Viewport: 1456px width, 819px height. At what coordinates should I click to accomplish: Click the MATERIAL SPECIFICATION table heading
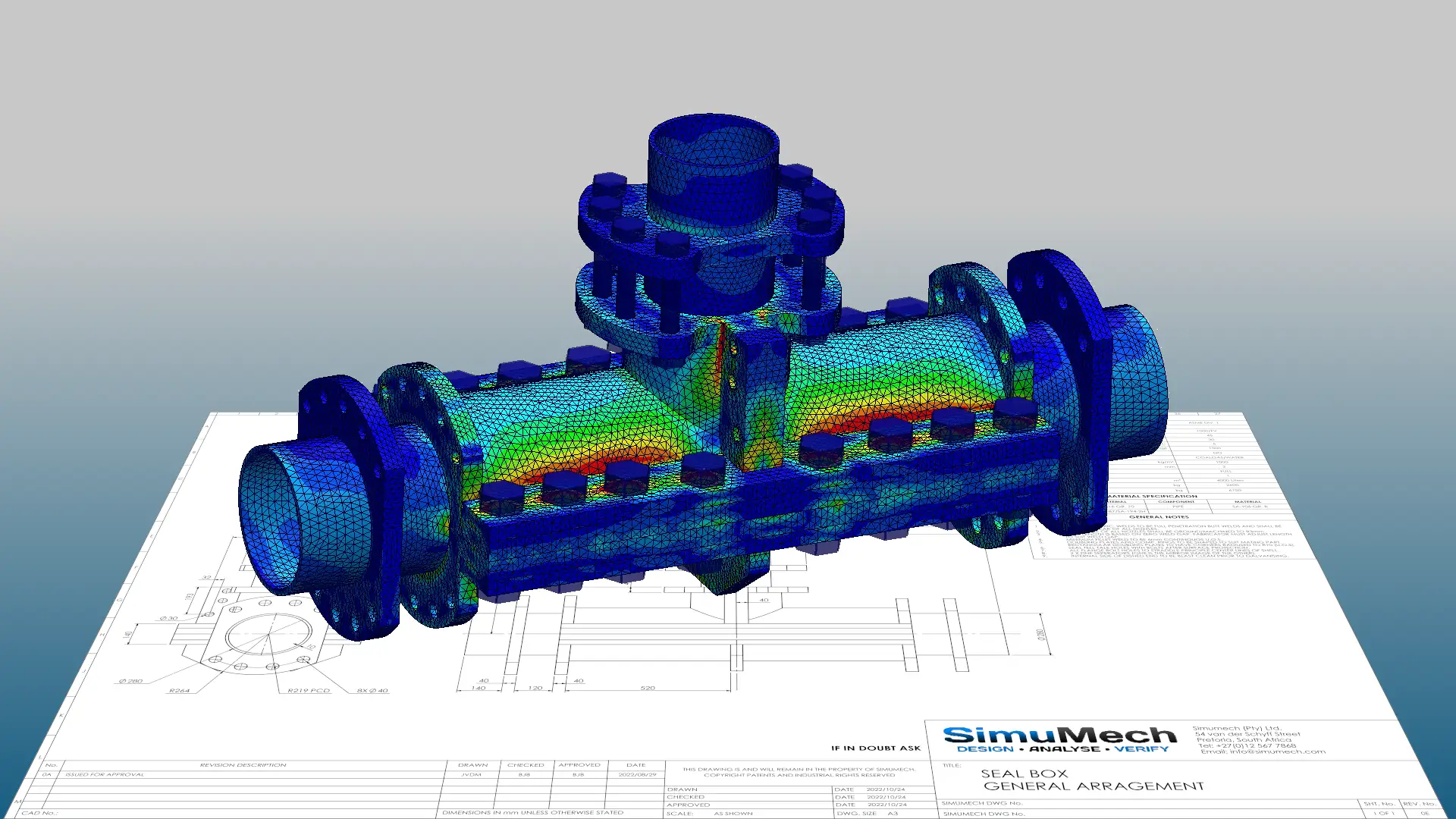1152,497
